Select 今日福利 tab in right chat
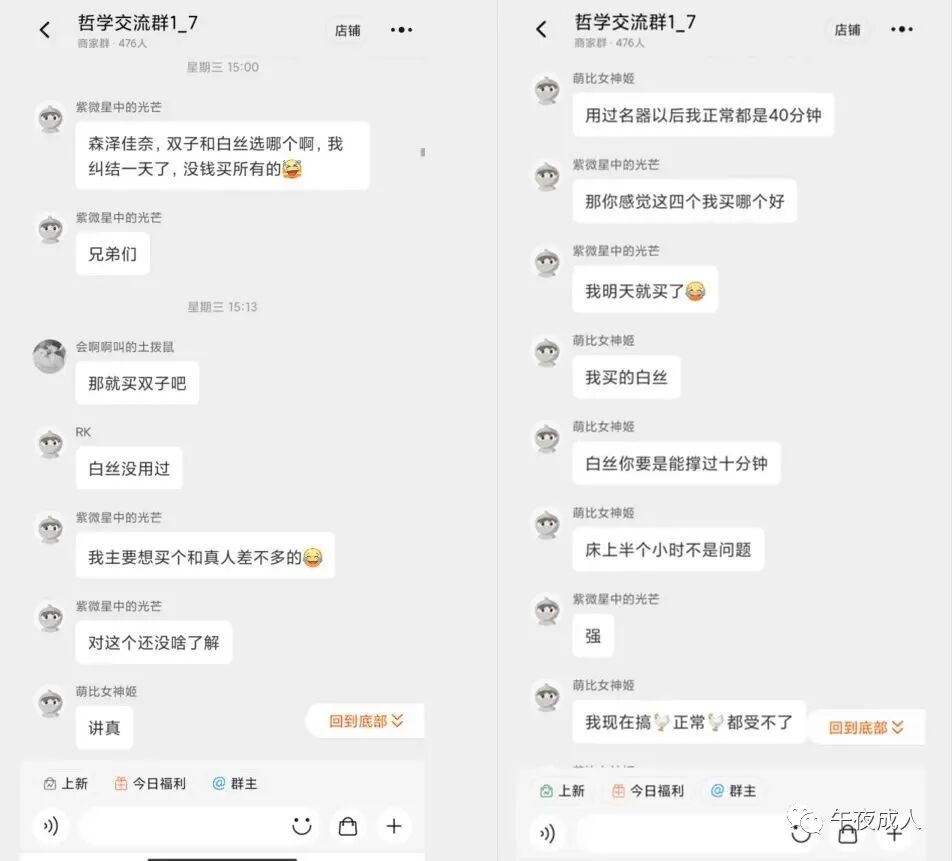 648,791
